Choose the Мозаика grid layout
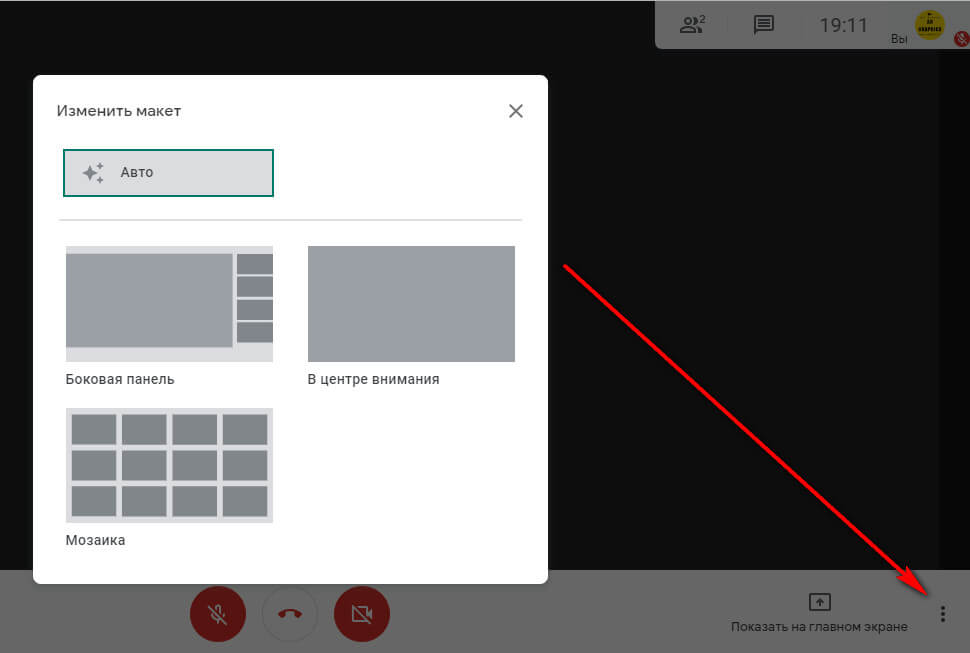 (168, 465)
